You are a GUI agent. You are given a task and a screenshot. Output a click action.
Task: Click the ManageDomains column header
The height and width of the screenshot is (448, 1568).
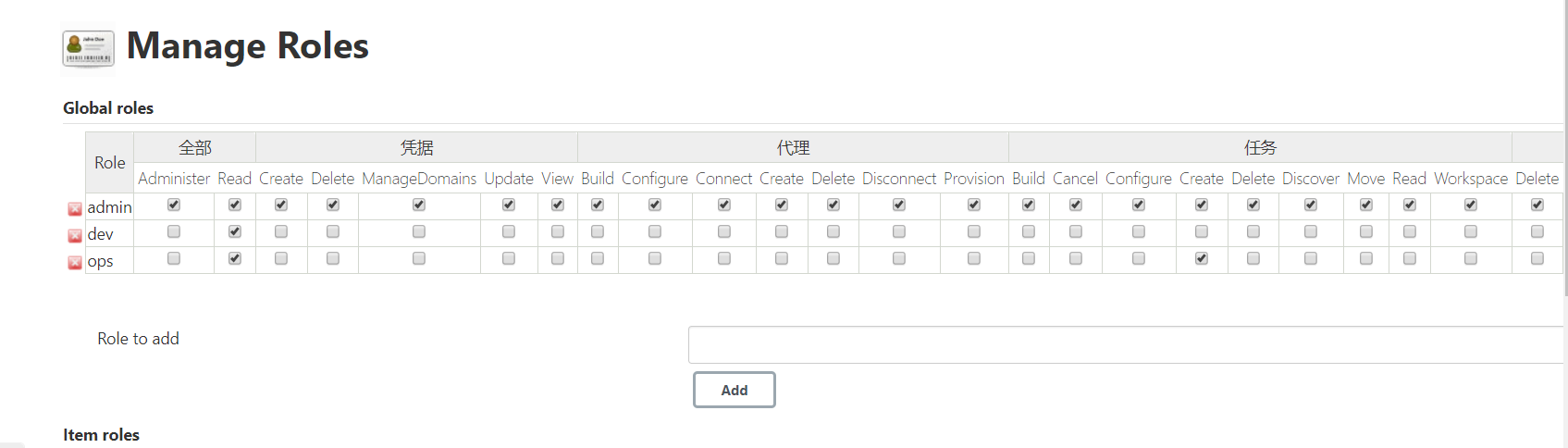tap(419, 179)
